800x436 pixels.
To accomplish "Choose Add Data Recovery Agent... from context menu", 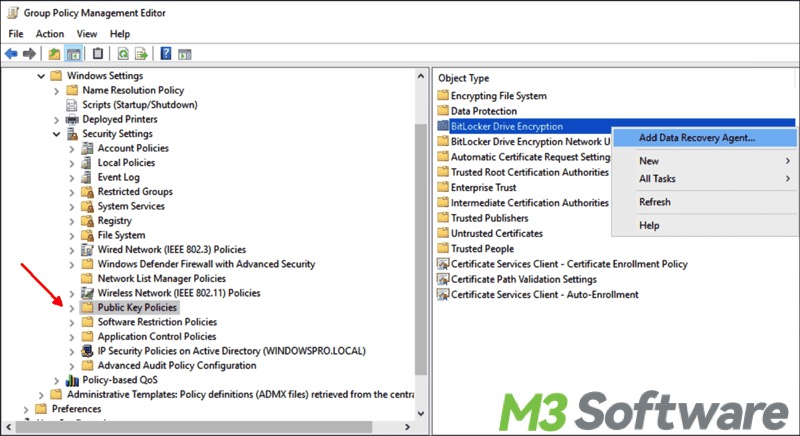I will [x=705, y=138].
